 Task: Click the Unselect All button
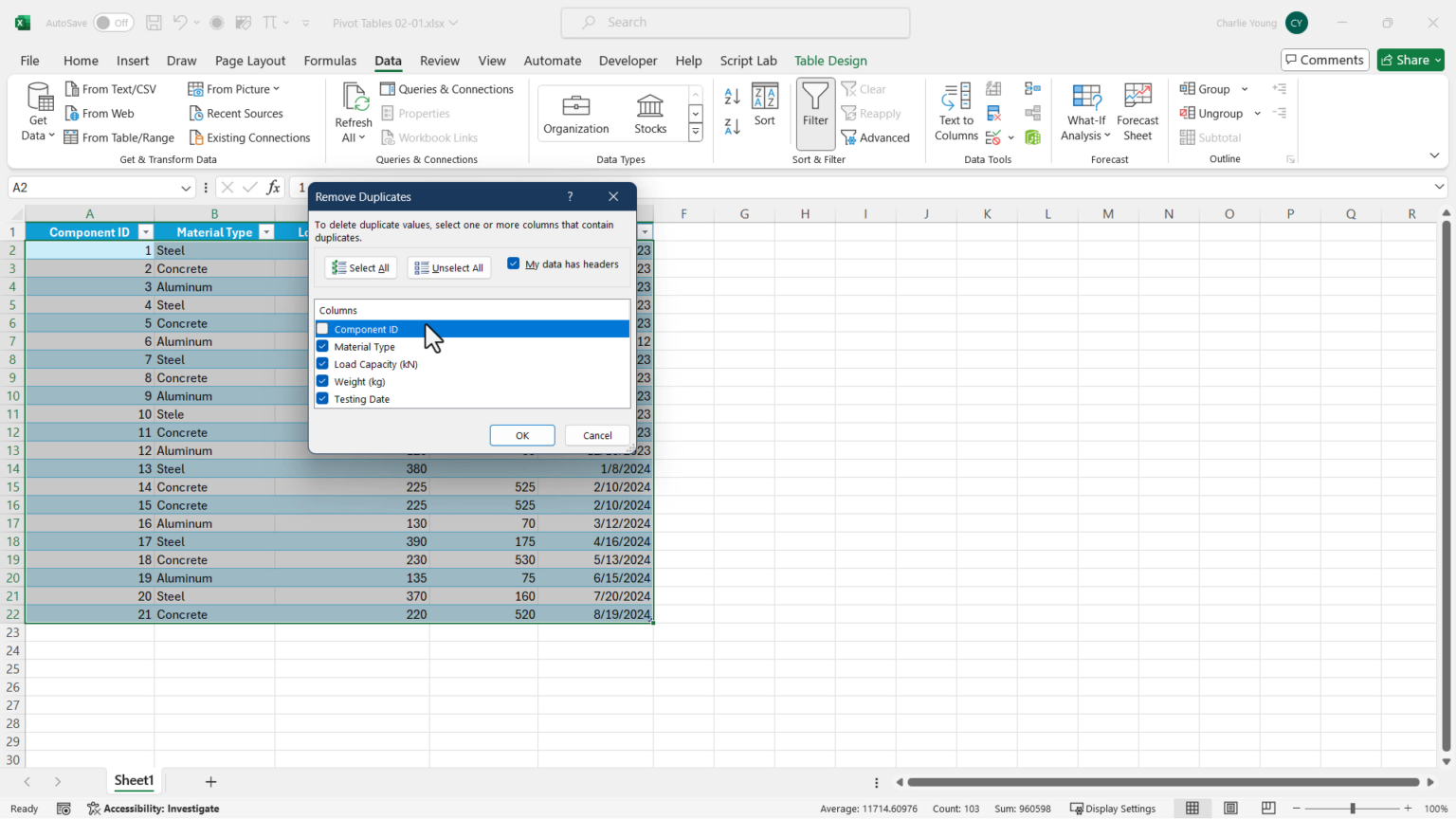pyautogui.click(x=448, y=267)
